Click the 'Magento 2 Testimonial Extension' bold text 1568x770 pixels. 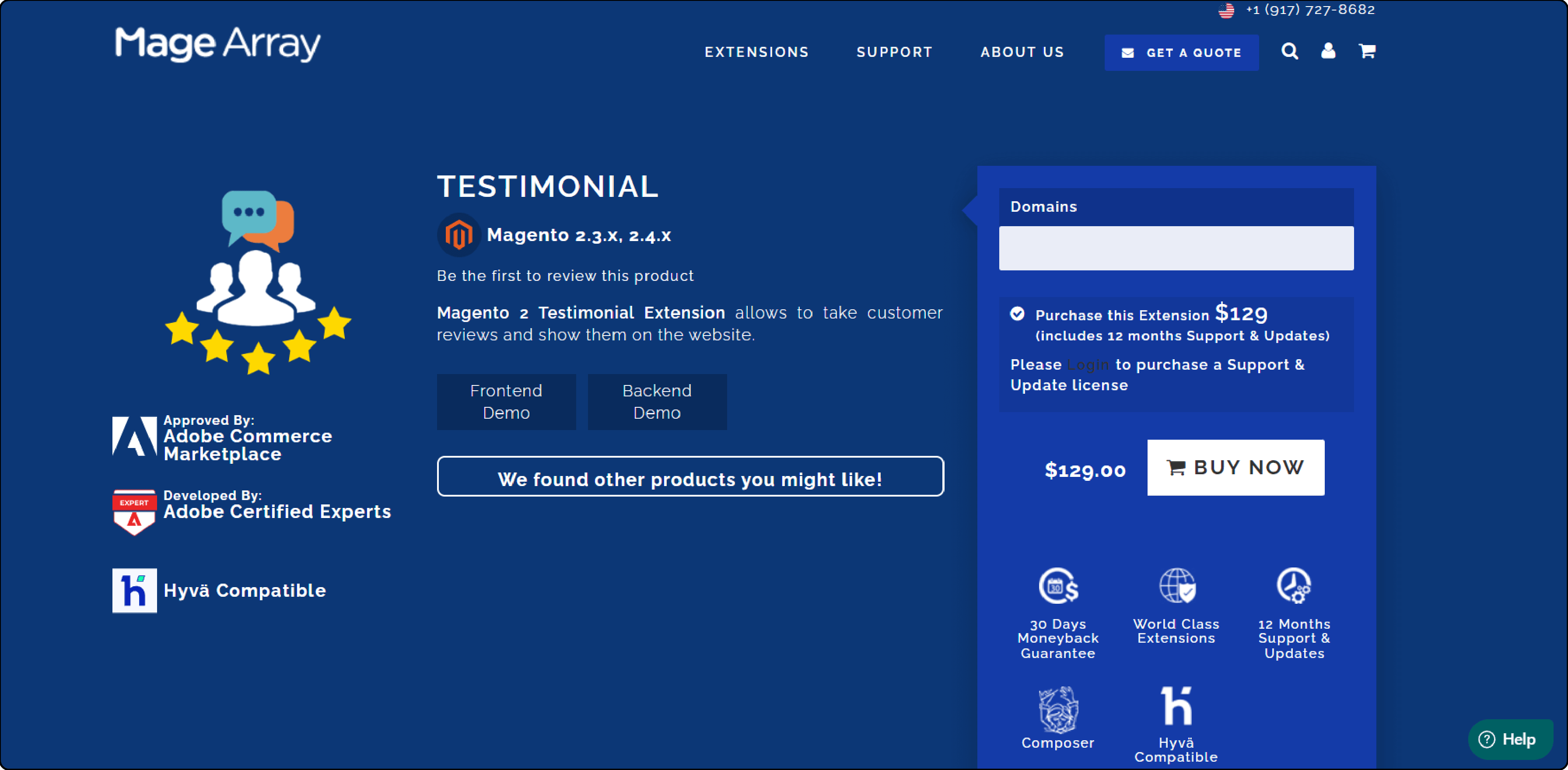pos(581,313)
